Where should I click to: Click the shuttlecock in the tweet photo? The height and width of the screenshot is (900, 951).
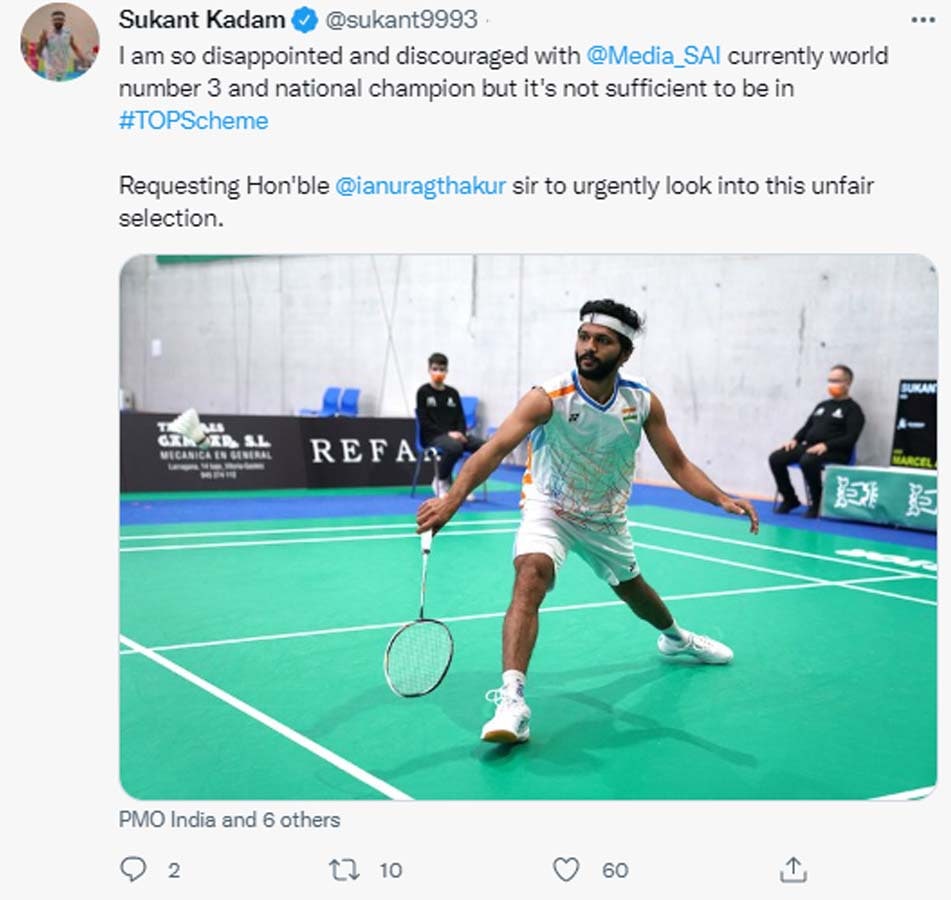(190, 425)
